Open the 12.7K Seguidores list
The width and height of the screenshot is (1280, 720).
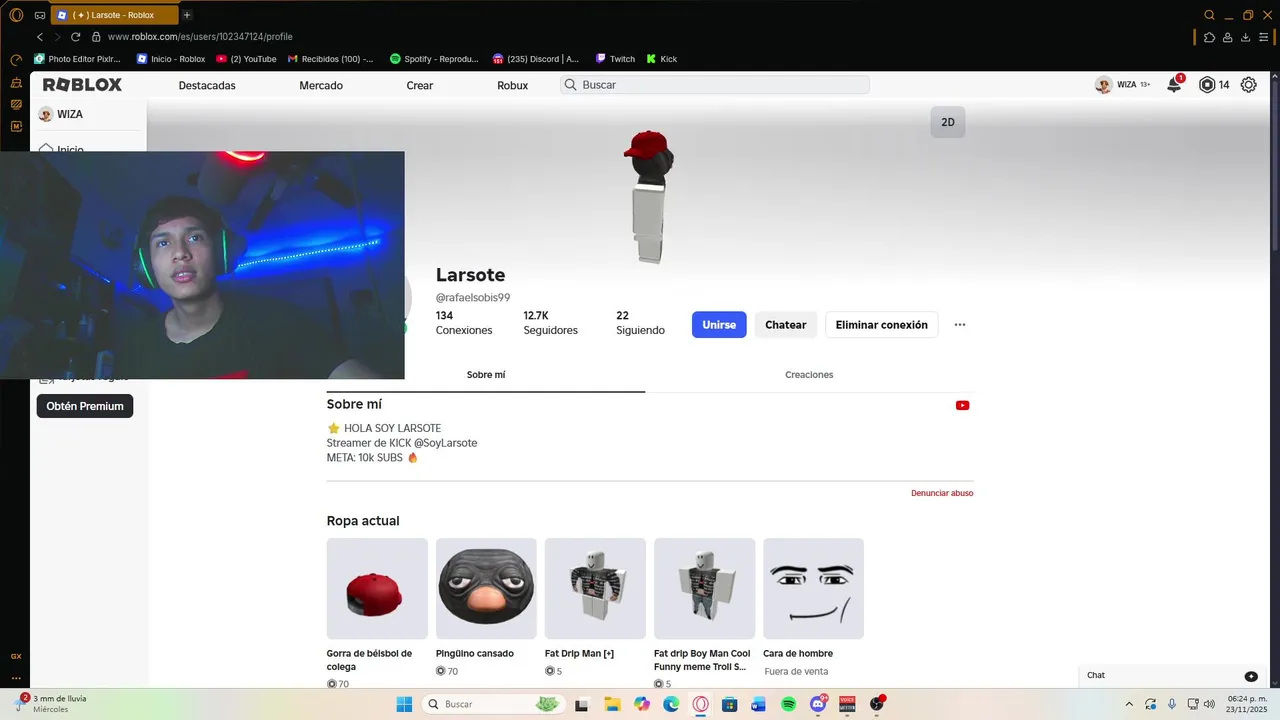click(551, 322)
